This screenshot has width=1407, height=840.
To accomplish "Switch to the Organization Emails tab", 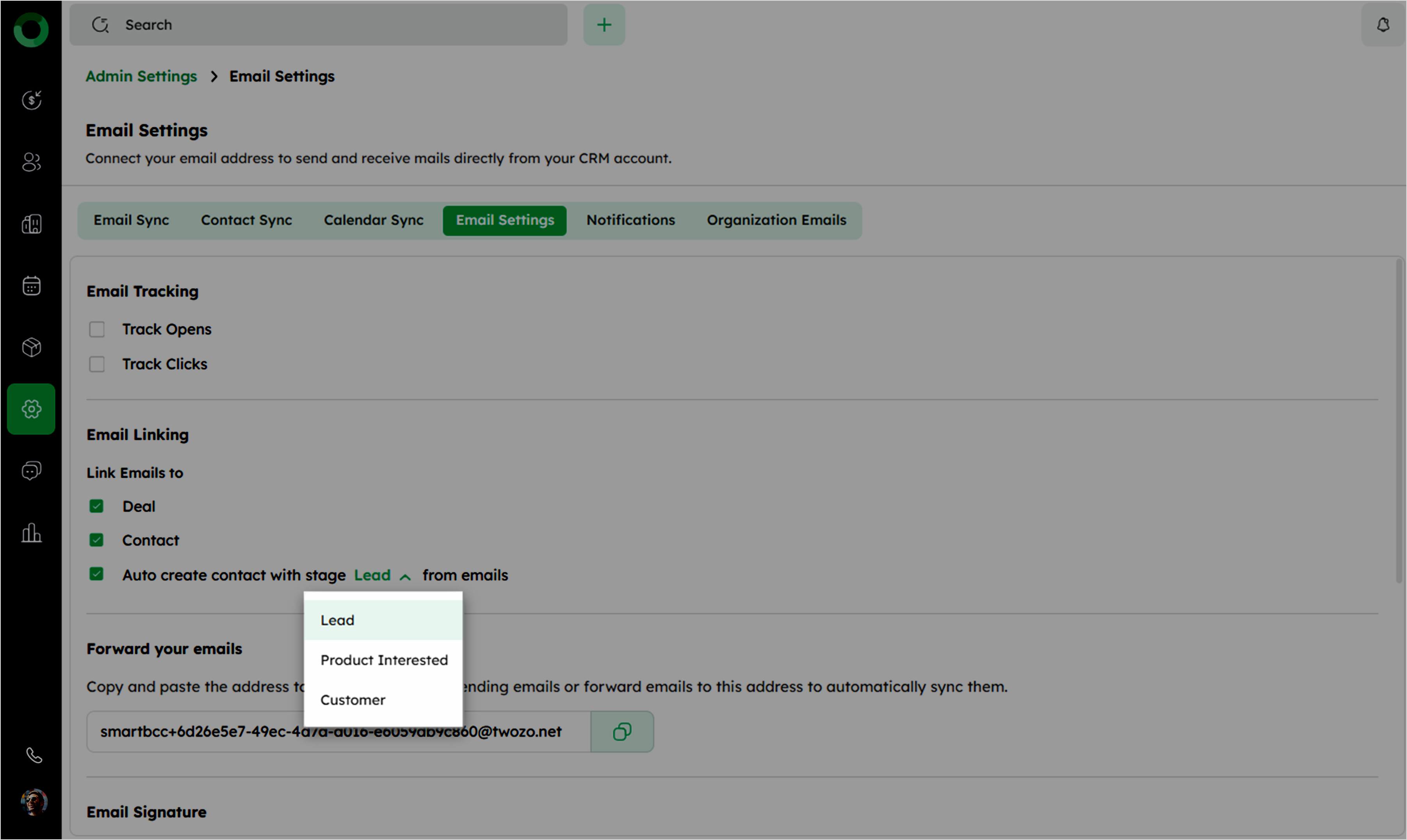I will click(x=776, y=220).
